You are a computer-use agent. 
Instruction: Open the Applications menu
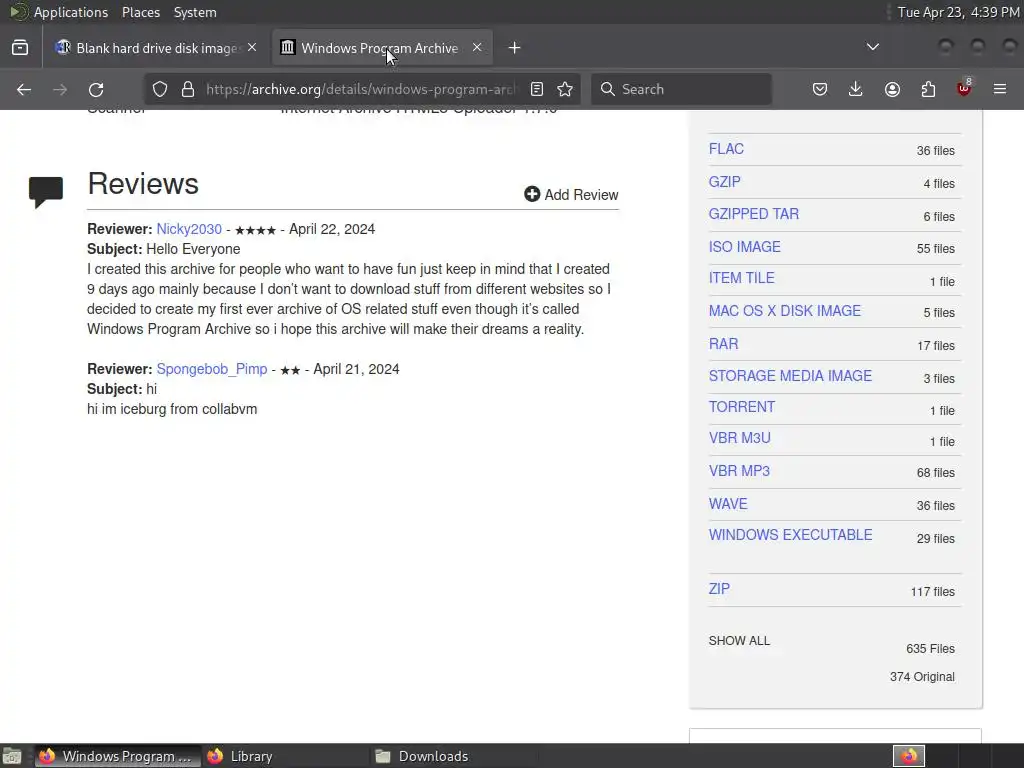click(71, 12)
